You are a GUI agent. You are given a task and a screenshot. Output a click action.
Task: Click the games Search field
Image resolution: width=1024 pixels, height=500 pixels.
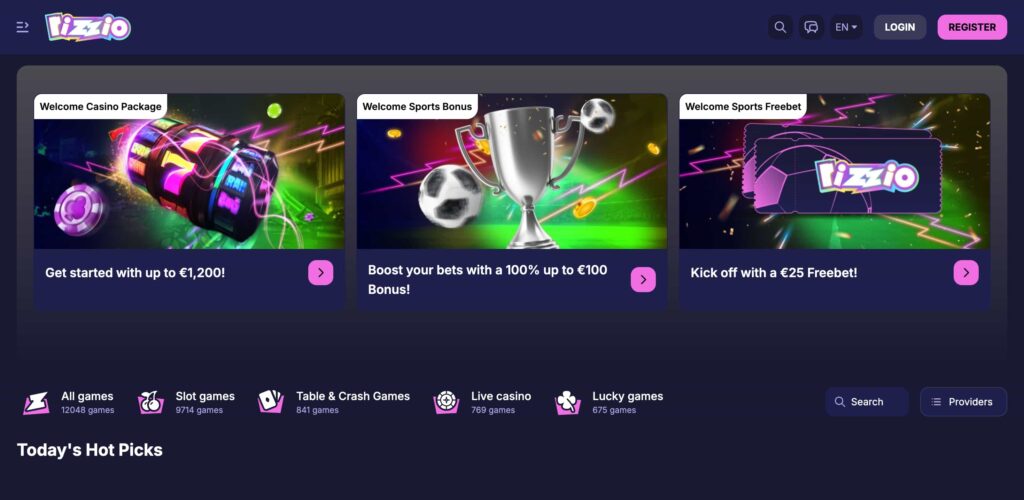tap(867, 402)
